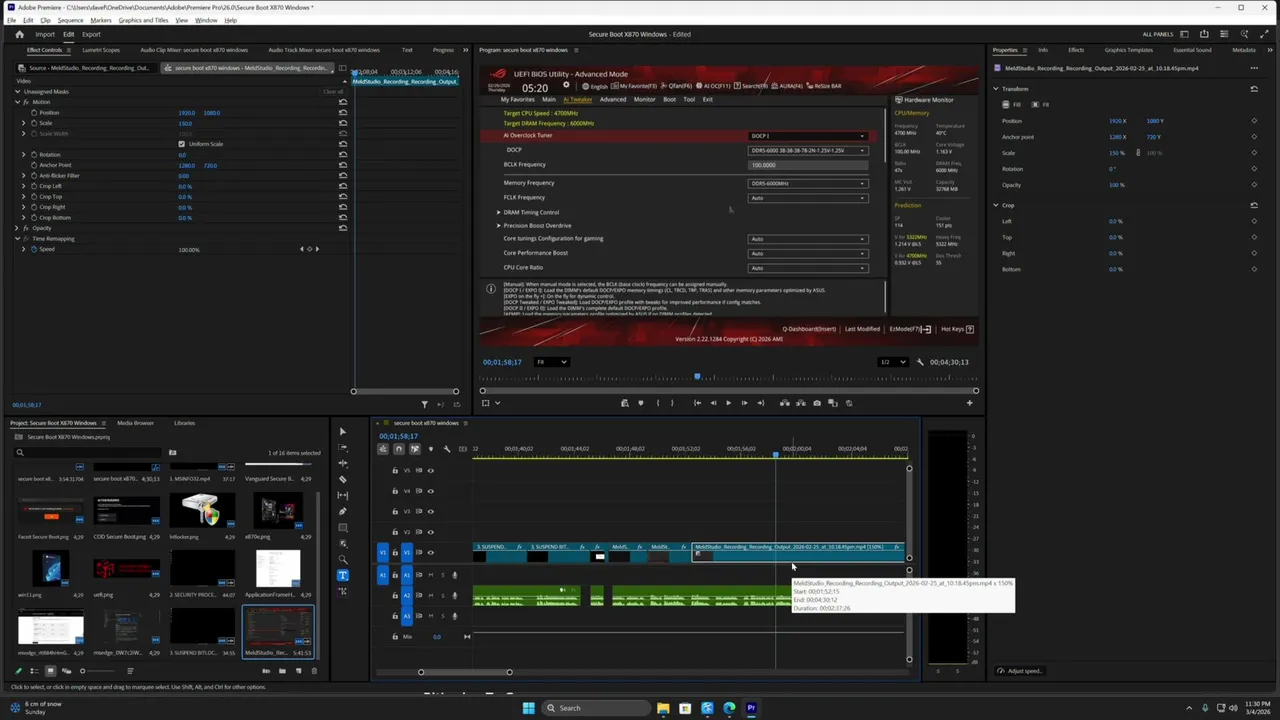Select the Zoom tool in the toolbox
This screenshot has width=1280, height=720.
coord(343,559)
